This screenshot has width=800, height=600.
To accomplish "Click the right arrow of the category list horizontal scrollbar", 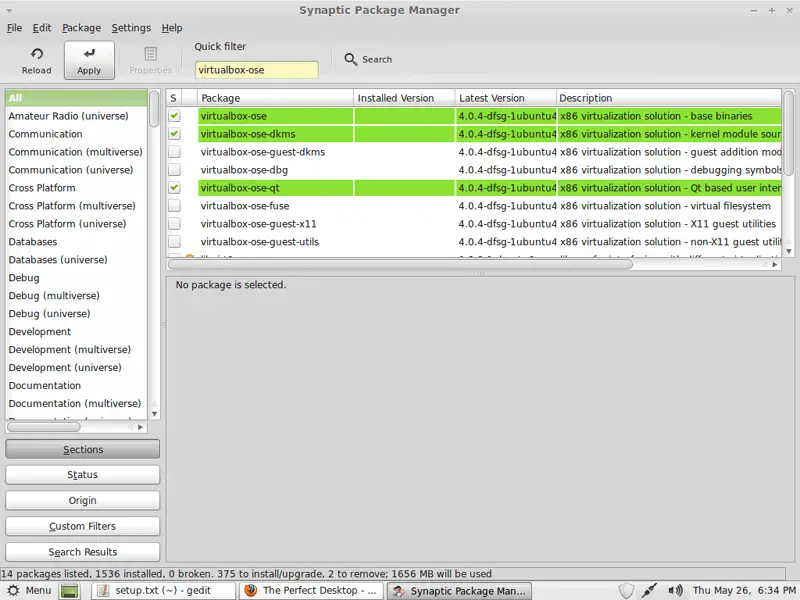I will click(140, 427).
